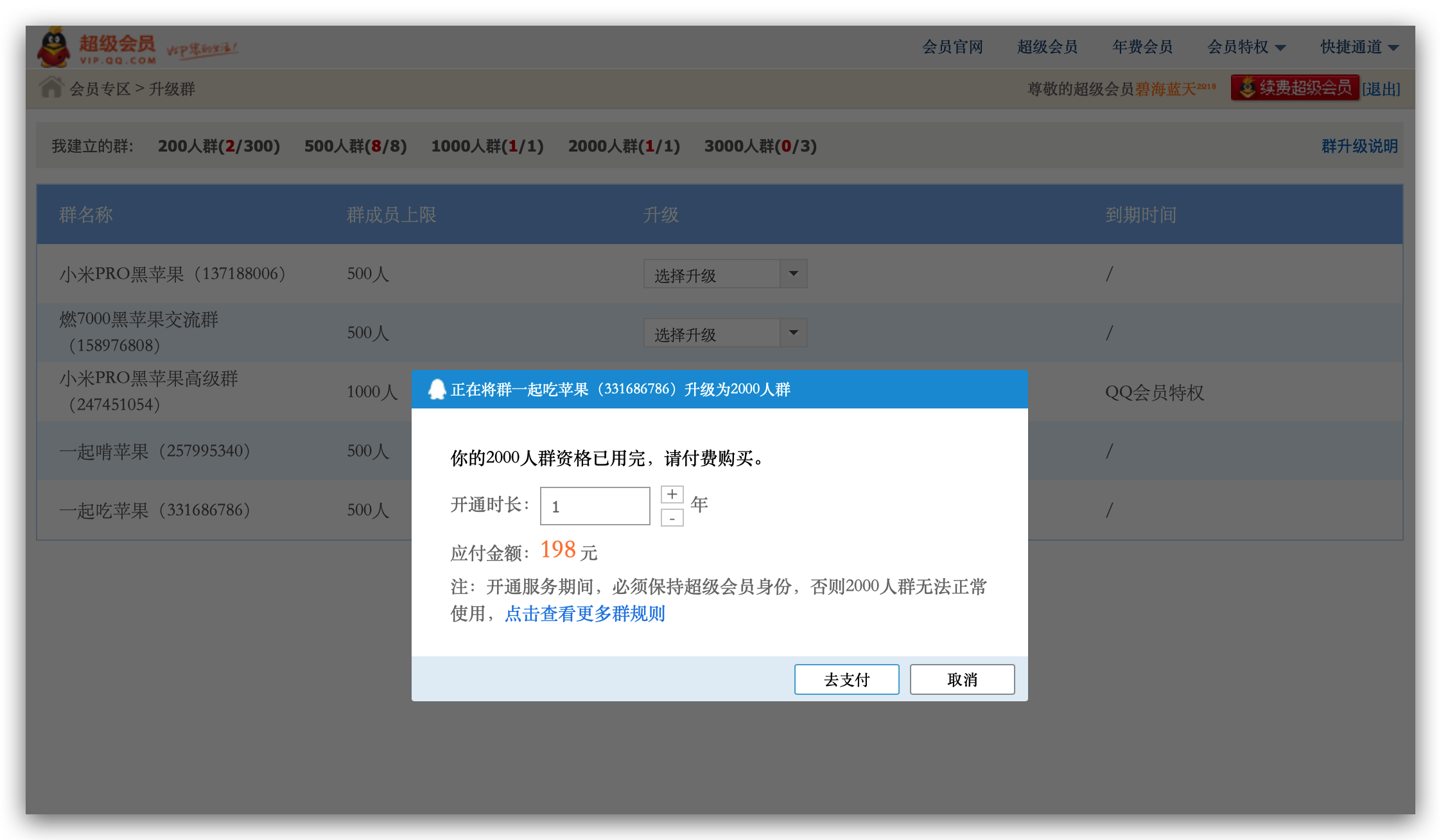Click group name 一起啃苹果（257995340）
Viewport: 1441px width, 840px height.
[x=155, y=451]
